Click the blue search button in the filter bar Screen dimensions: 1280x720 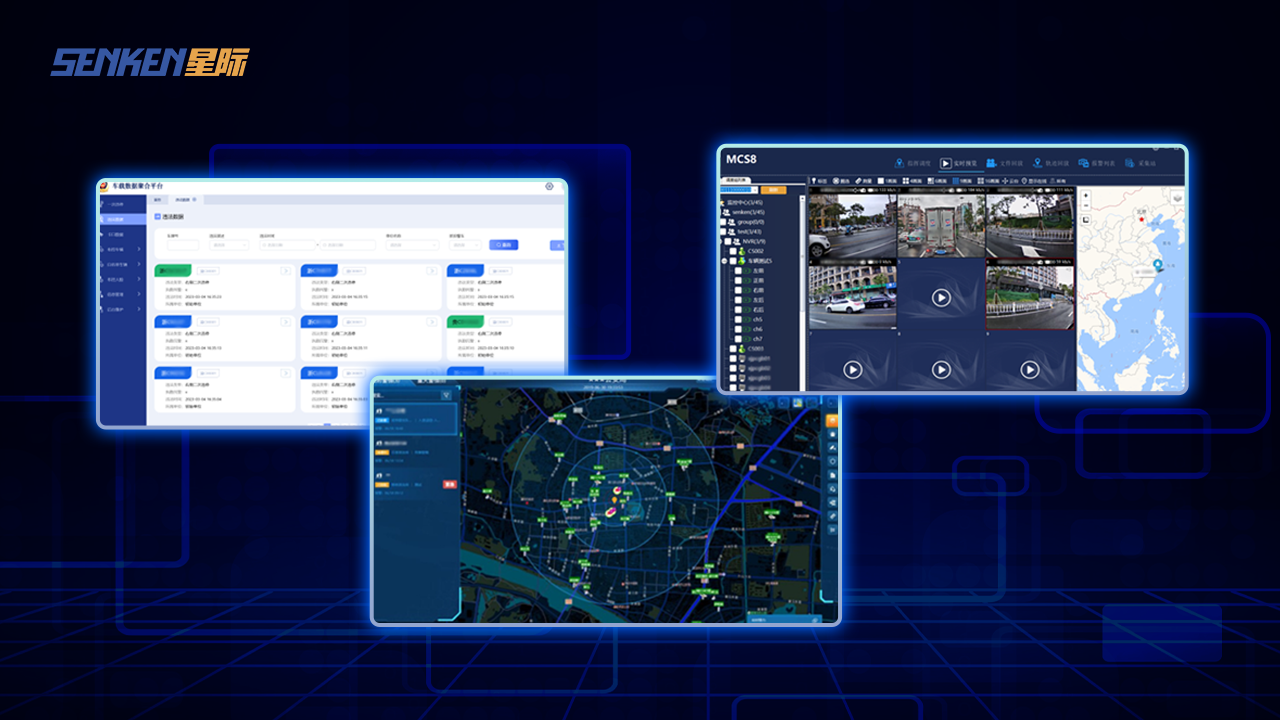tap(503, 244)
